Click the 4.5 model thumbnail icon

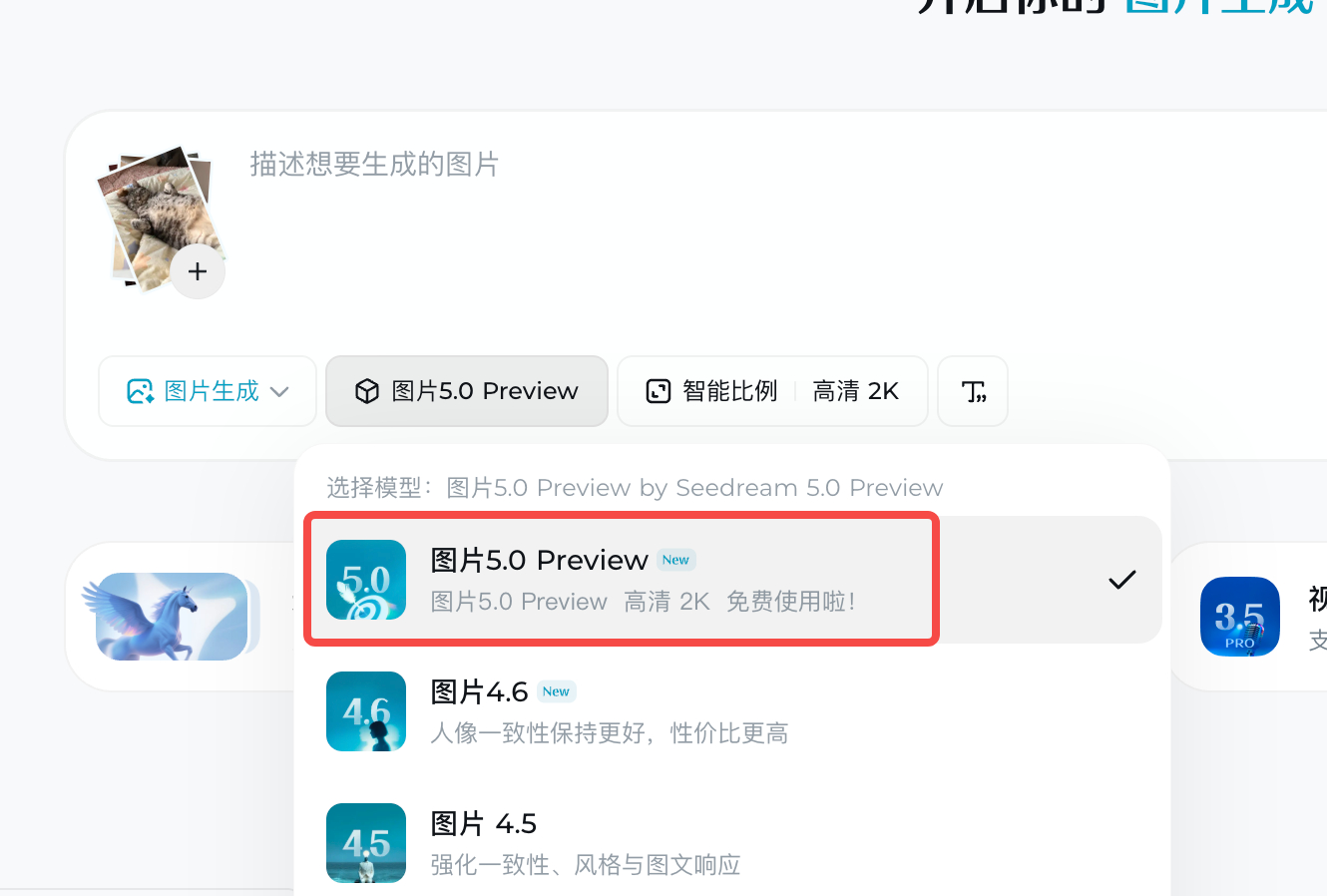(x=366, y=843)
